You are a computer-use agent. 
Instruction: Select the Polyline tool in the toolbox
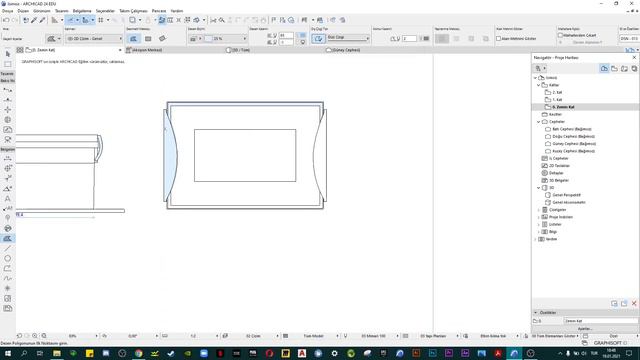pos(8,268)
